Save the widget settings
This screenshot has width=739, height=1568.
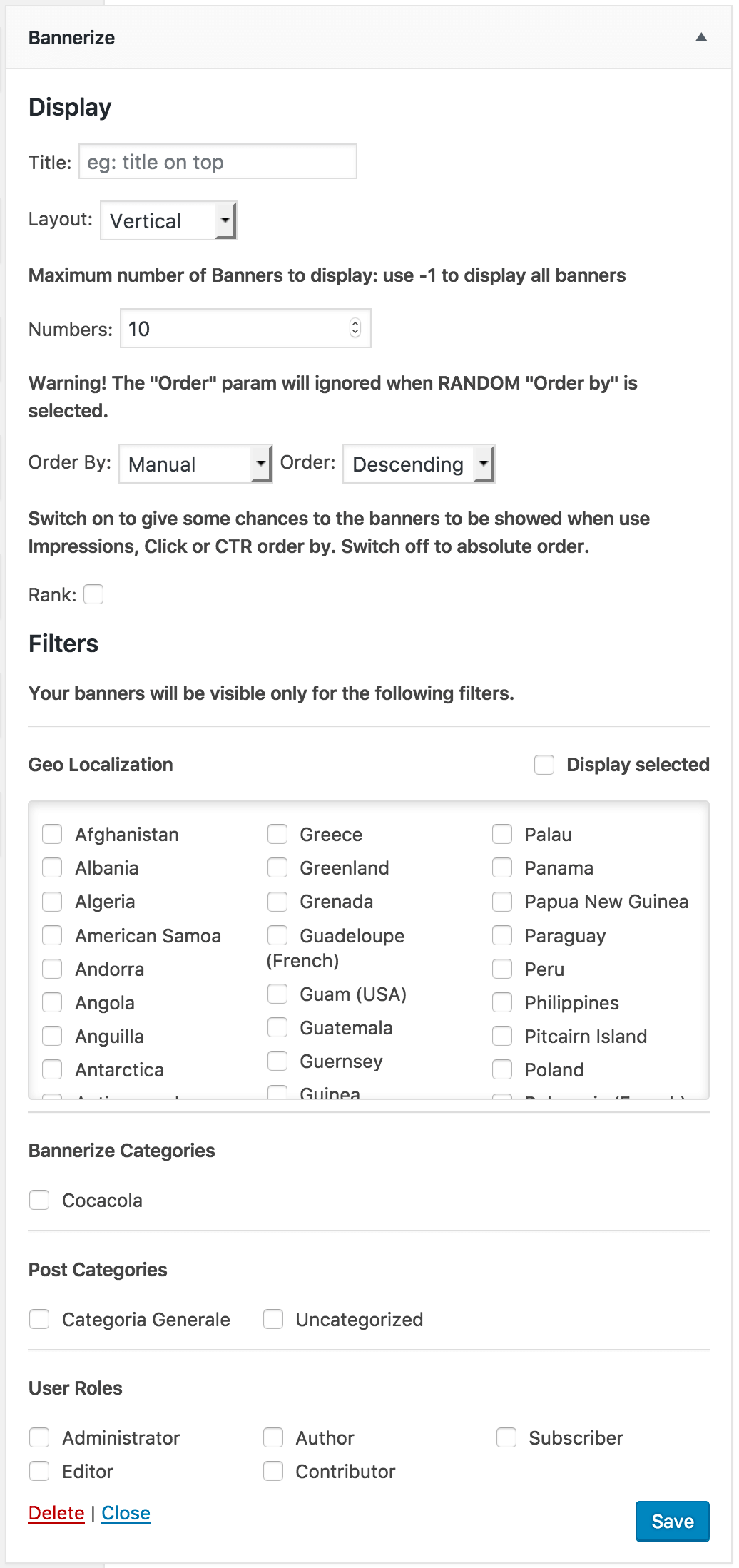point(673,1522)
